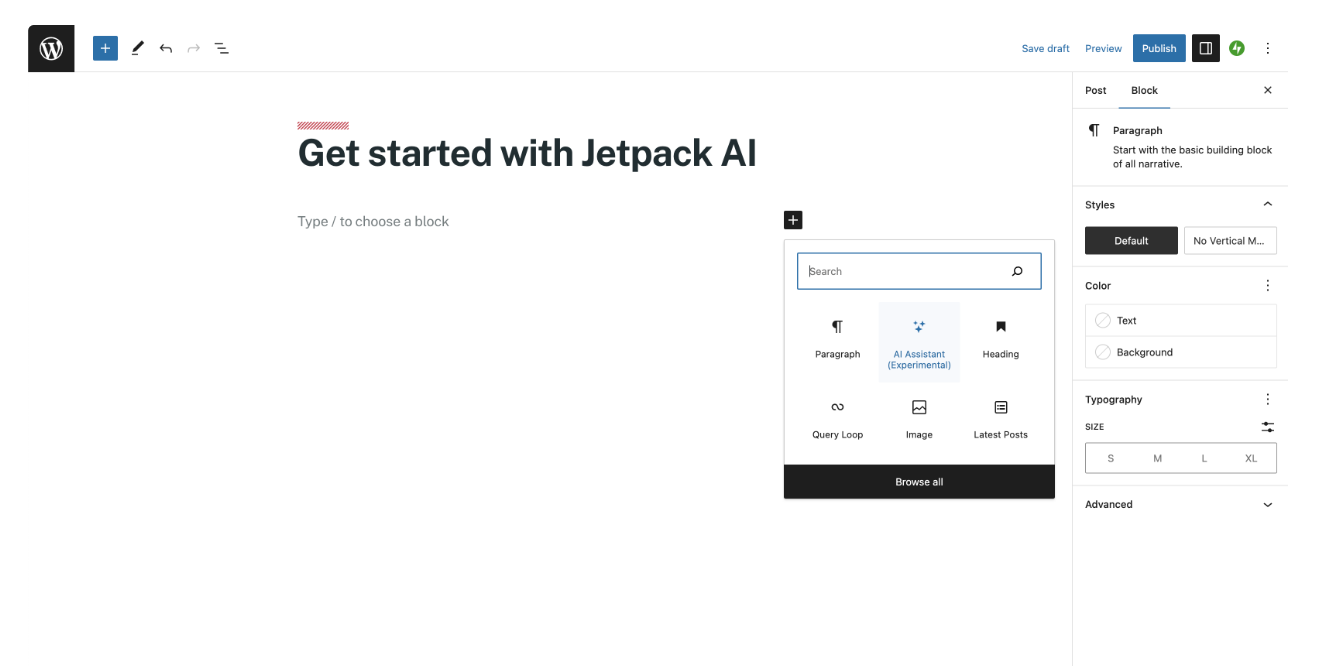Viewport: 1336px width, 666px height.
Task: Select the Default style option
Action: tap(1131, 241)
